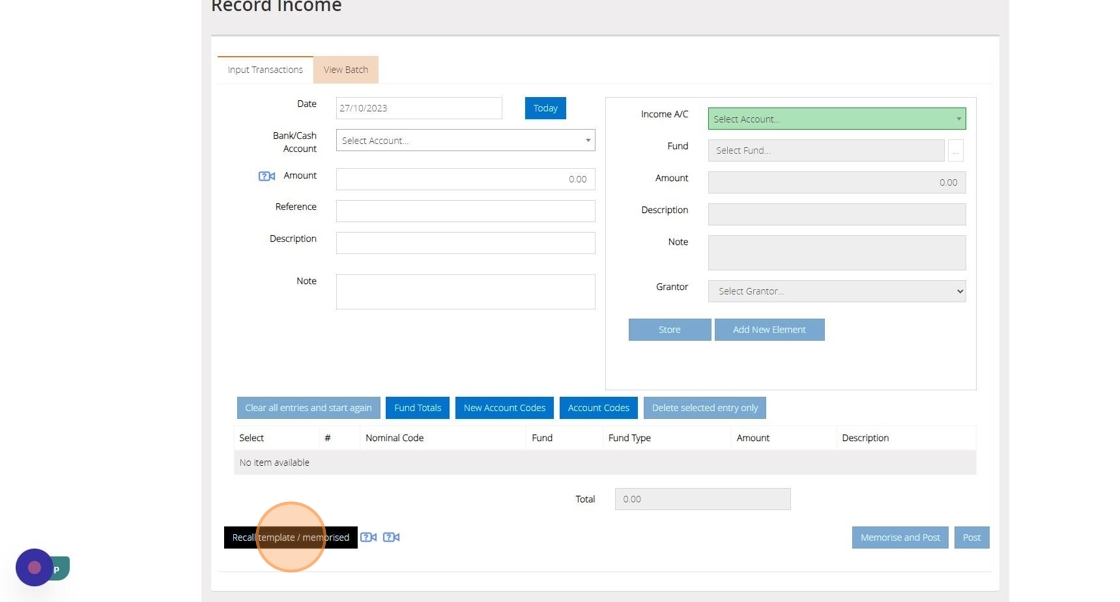Click Recall template / memorised button
The width and height of the screenshot is (1120, 602).
(x=291, y=537)
